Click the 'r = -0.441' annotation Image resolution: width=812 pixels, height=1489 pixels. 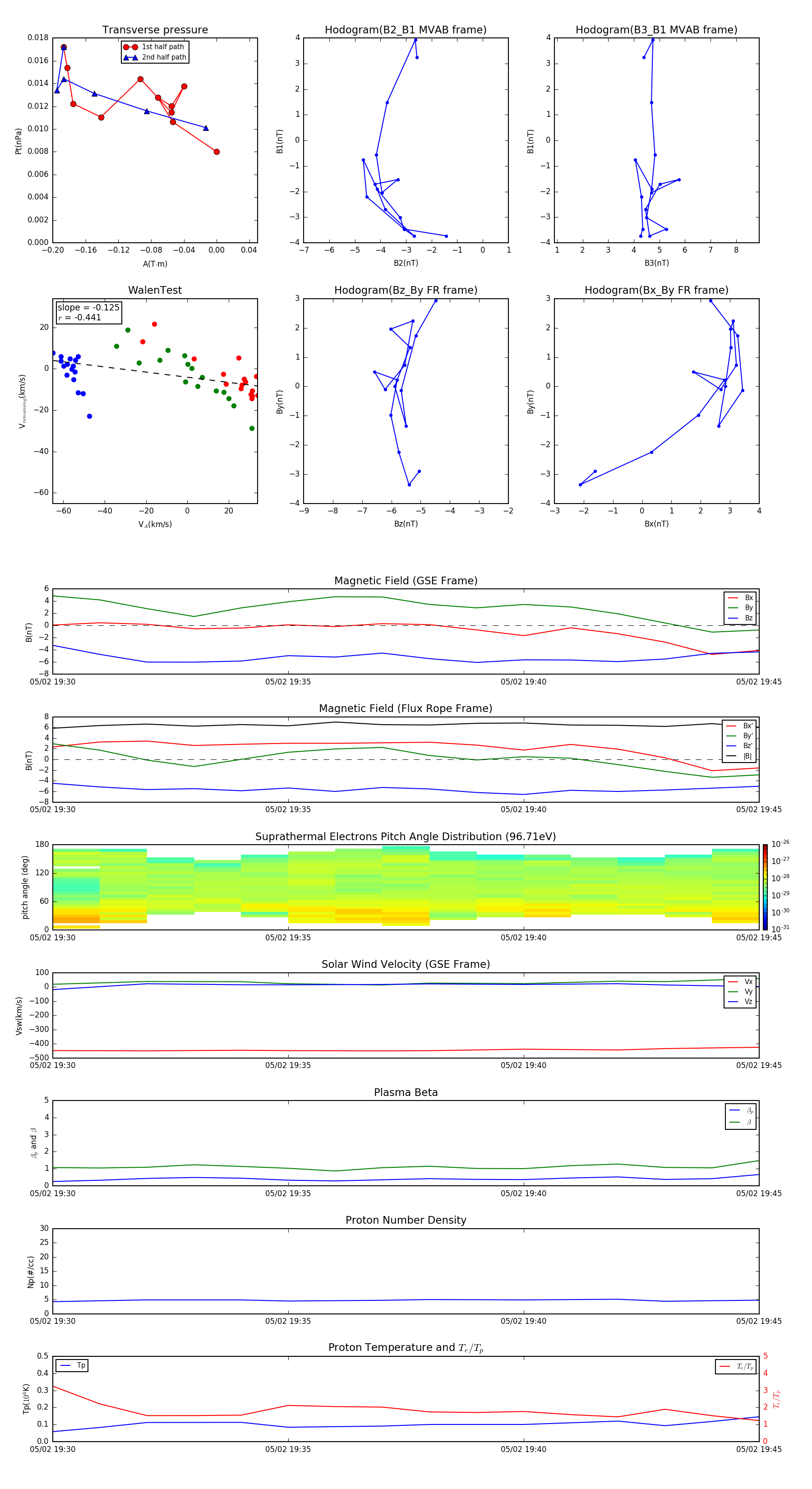pyautogui.click(x=80, y=317)
